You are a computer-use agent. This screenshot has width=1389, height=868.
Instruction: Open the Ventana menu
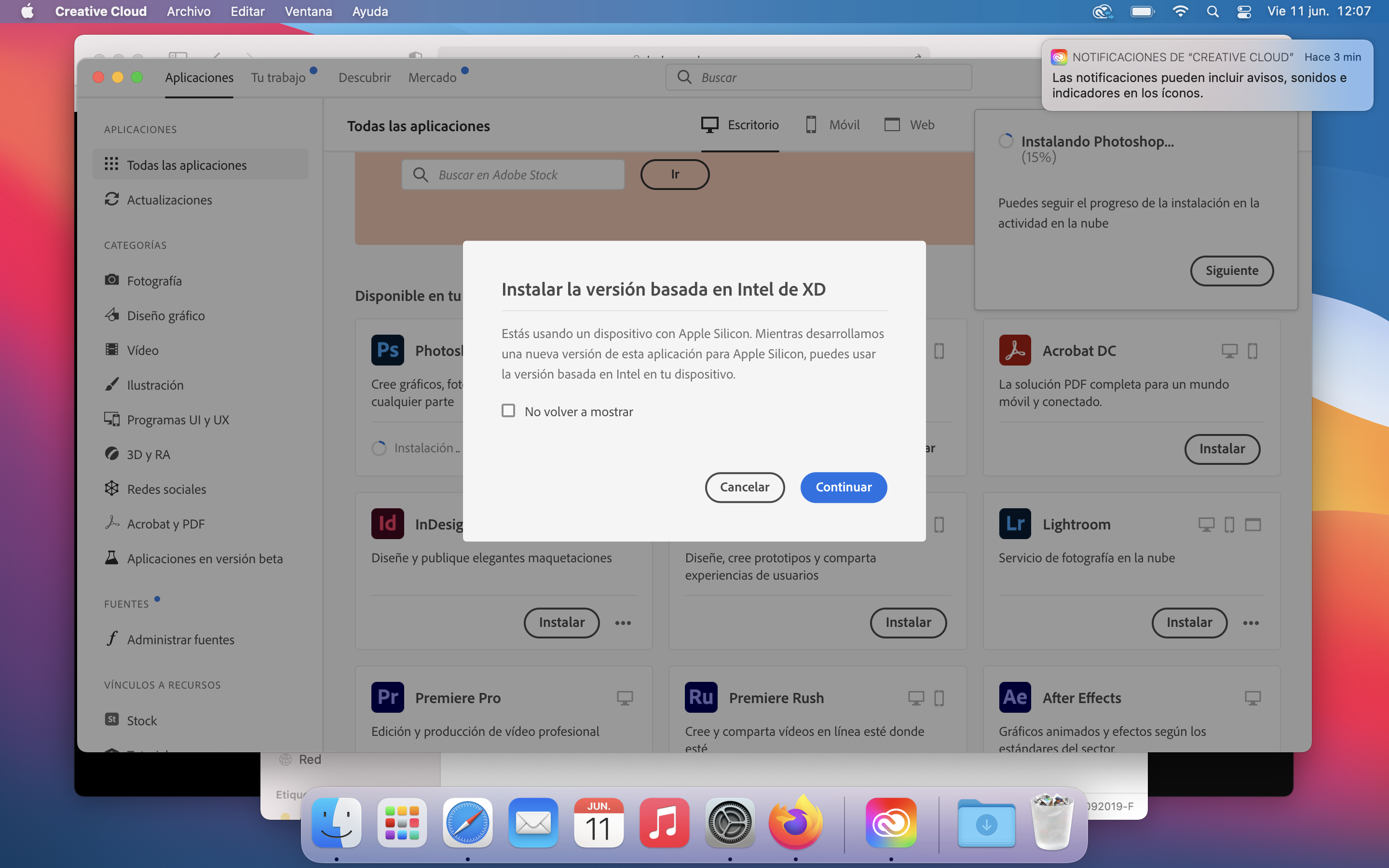coord(308,12)
